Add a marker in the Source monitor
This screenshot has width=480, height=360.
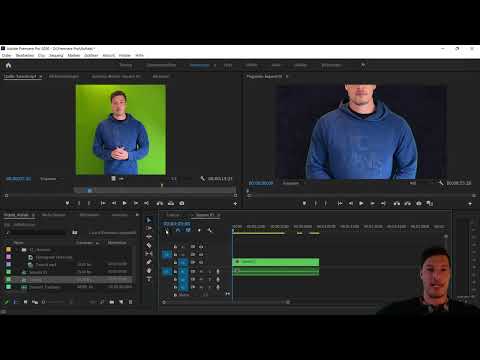coord(67,203)
